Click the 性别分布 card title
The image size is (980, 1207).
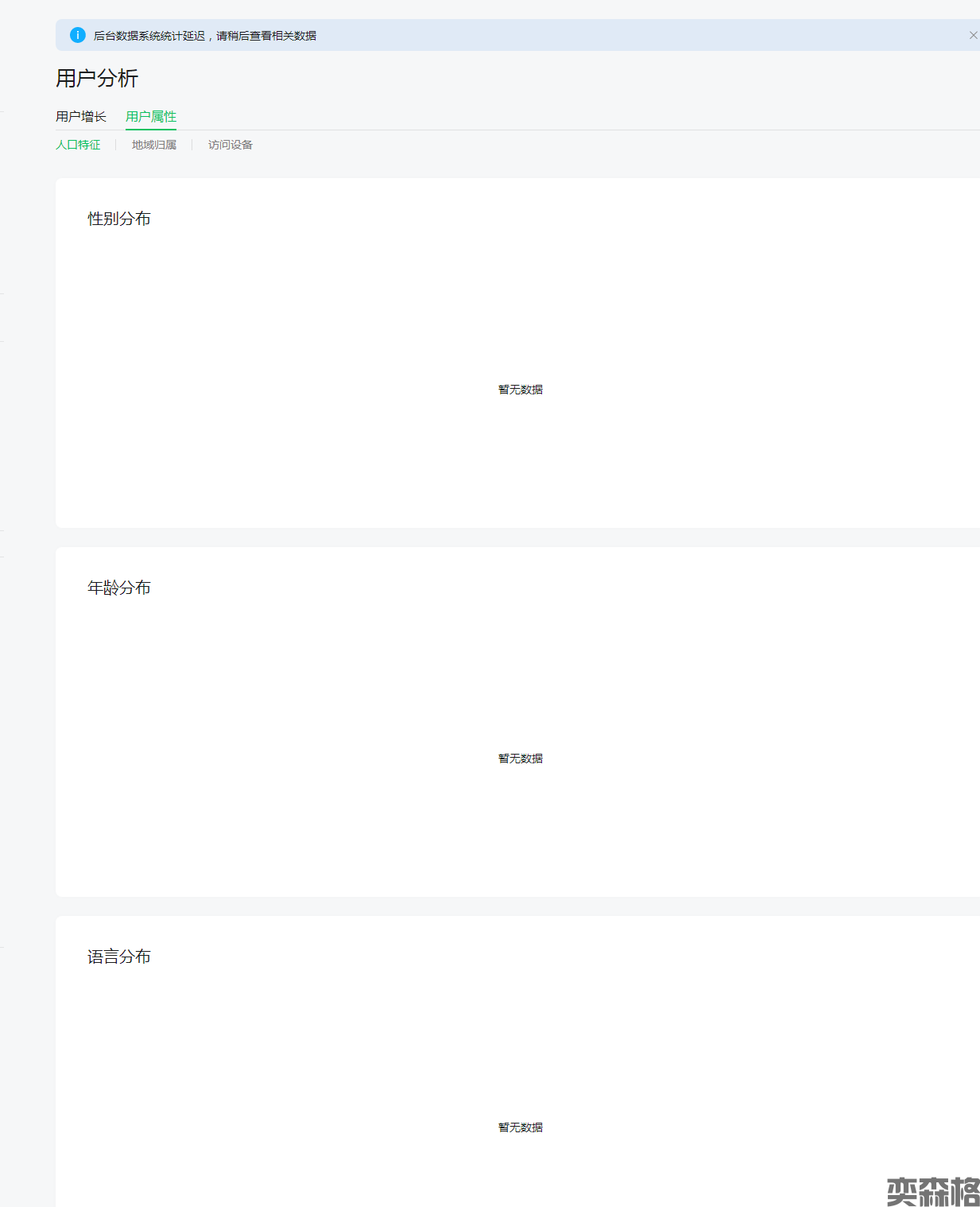point(119,219)
